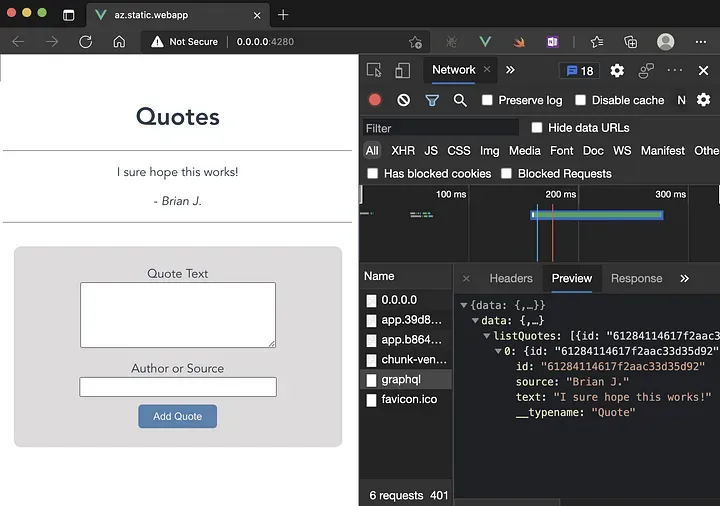
Task: Check Blocked Requests
Action: pos(506,174)
